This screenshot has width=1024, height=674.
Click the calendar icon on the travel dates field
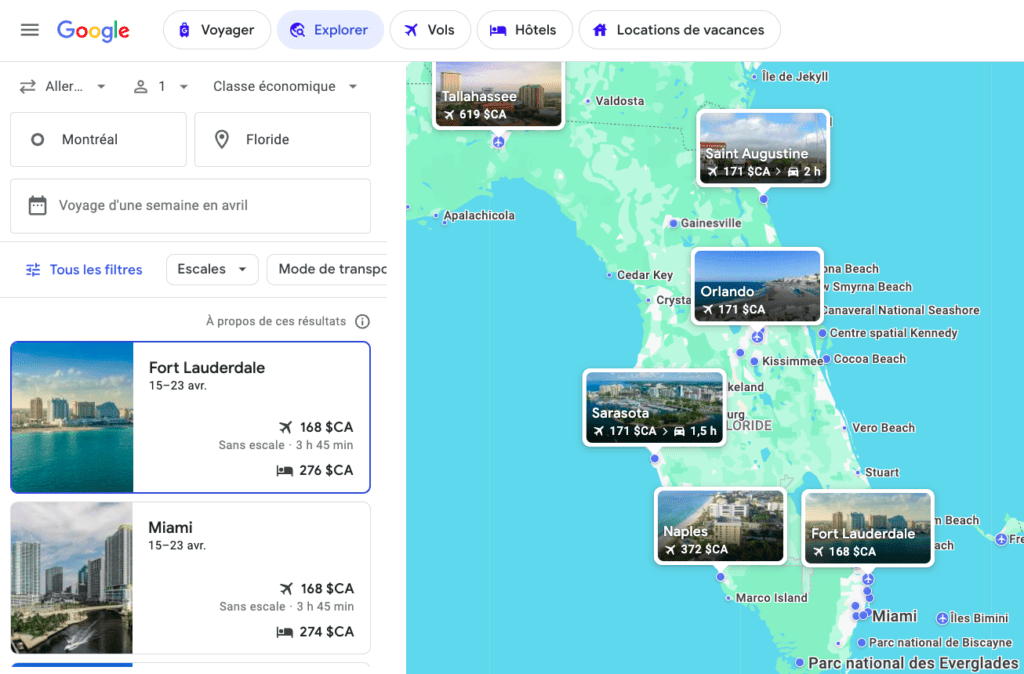click(x=40, y=206)
